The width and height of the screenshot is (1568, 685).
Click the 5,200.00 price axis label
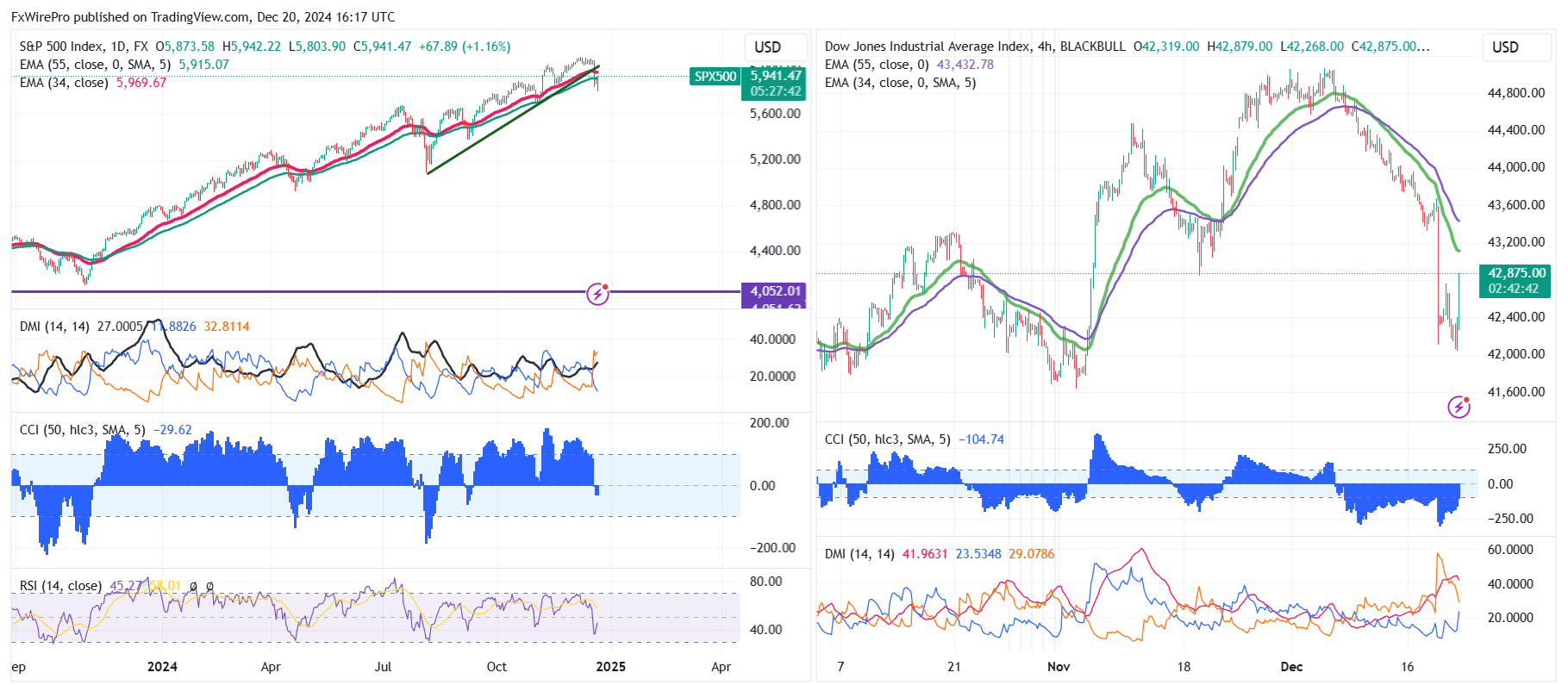(x=775, y=159)
